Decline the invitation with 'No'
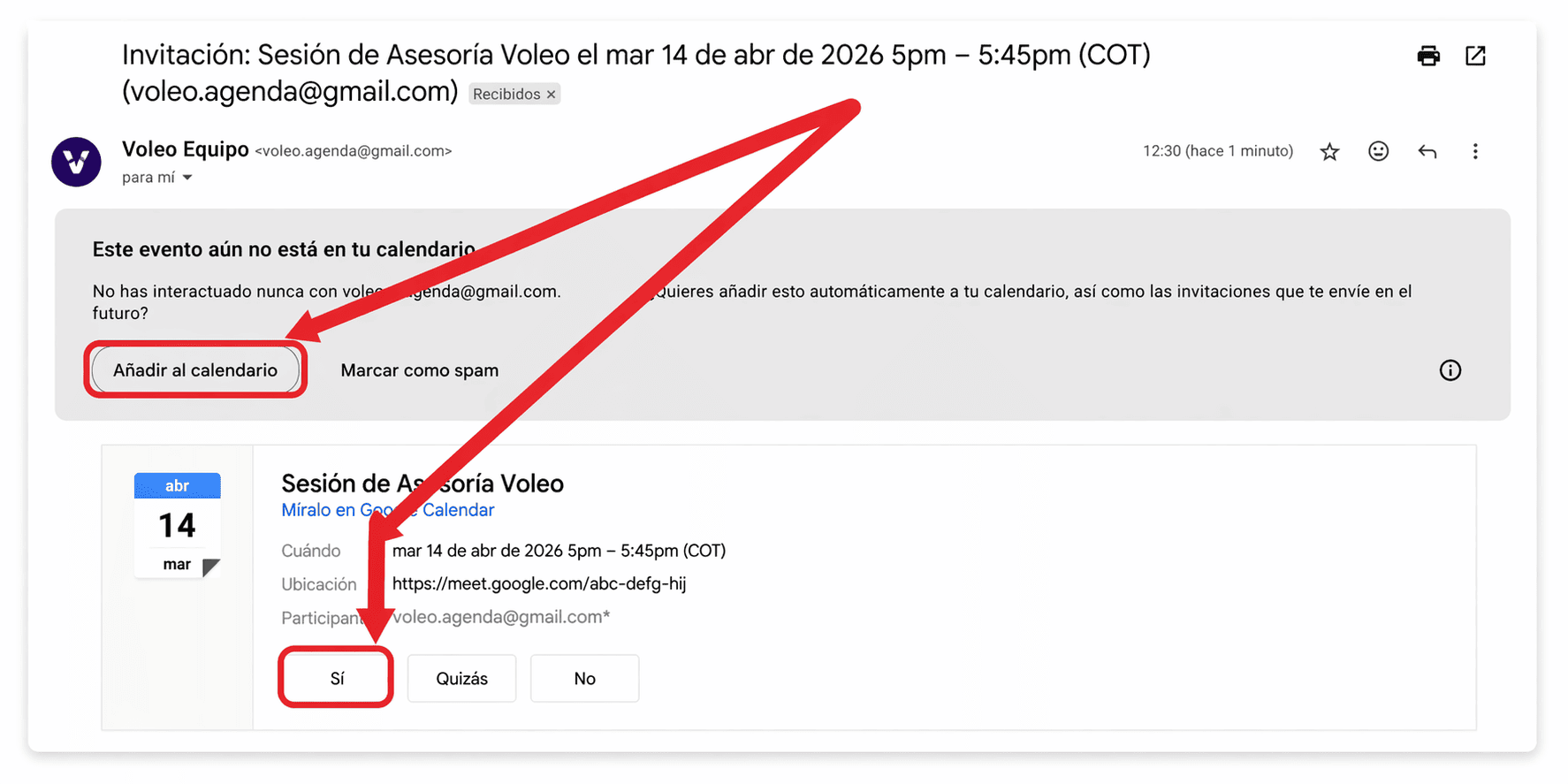The height and width of the screenshot is (784, 1568). click(x=584, y=678)
